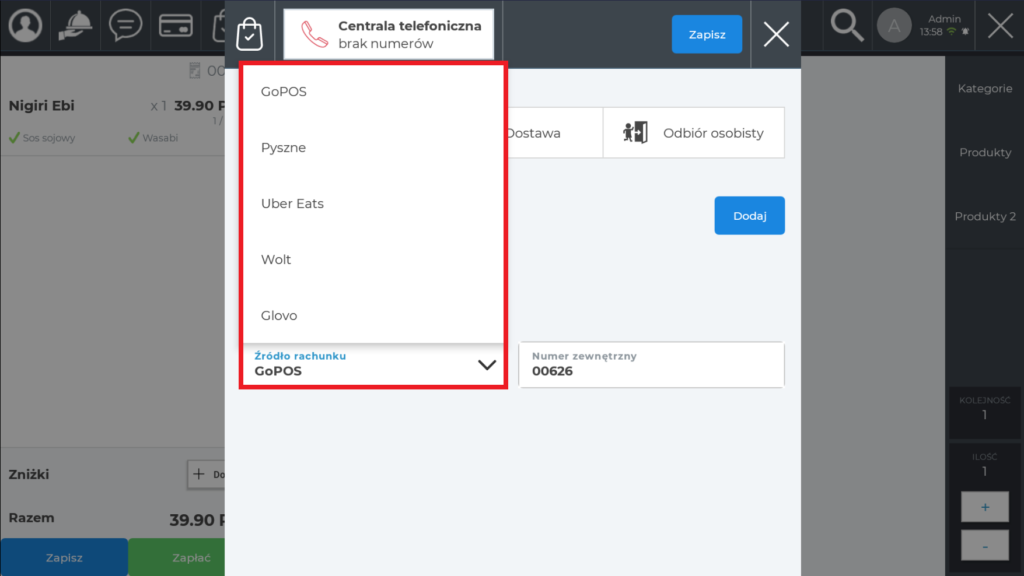
Task: Open the Produkty sidebar tab
Action: point(985,153)
